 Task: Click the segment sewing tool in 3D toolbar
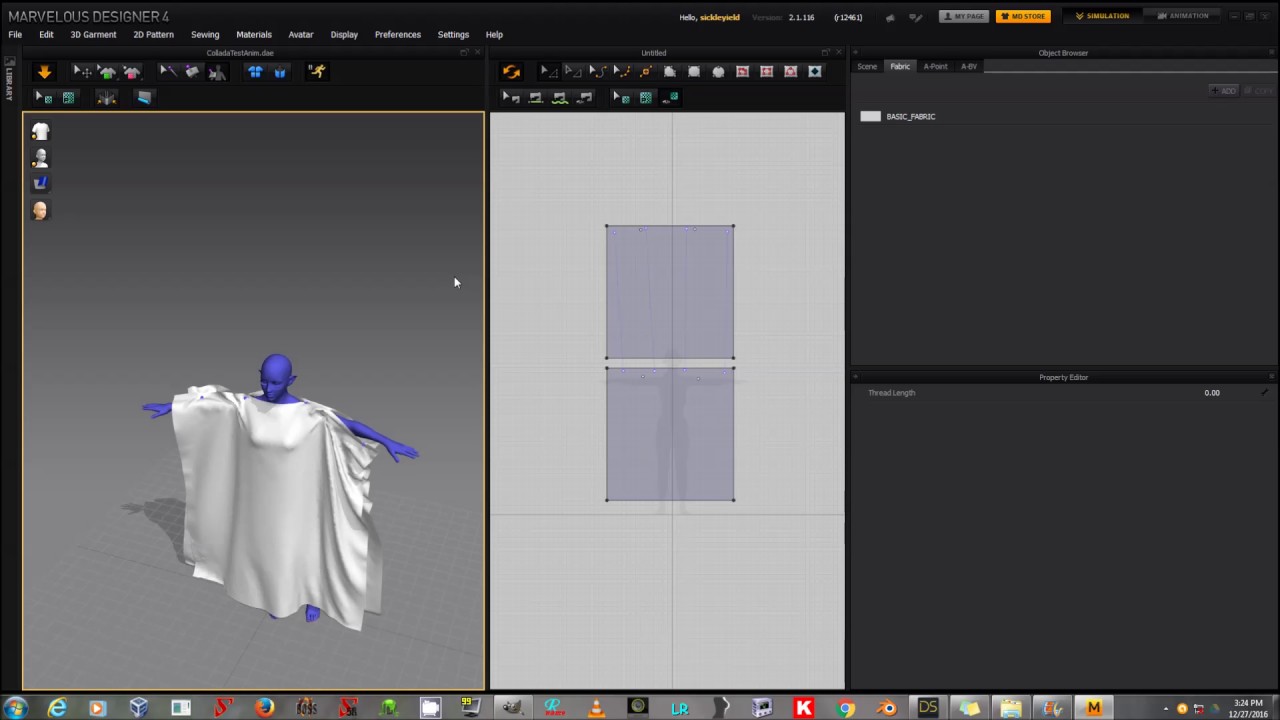click(192, 72)
